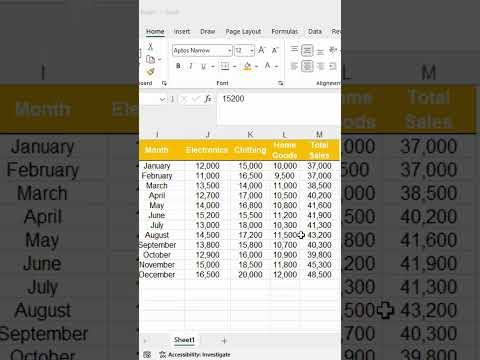Toggle Underline formatting
This screenshot has width=480, height=360.
coord(203,66)
